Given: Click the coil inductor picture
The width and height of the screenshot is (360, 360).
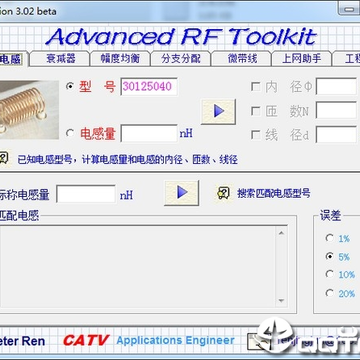Looking at the screenshot, I should pyautogui.click(x=29, y=110).
